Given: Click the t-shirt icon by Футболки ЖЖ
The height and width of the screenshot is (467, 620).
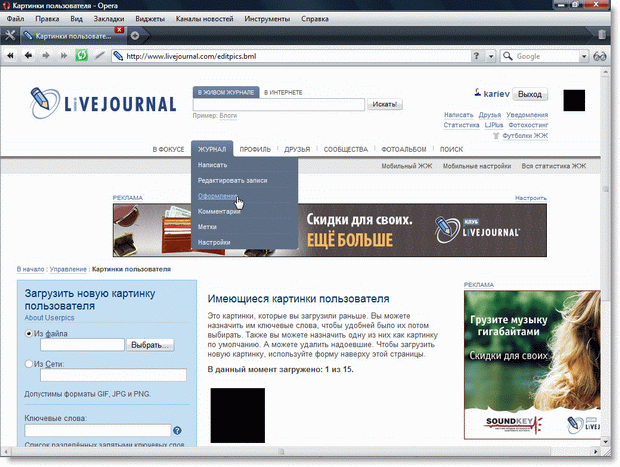Looking at the screenshot, I should pos(496,136).
